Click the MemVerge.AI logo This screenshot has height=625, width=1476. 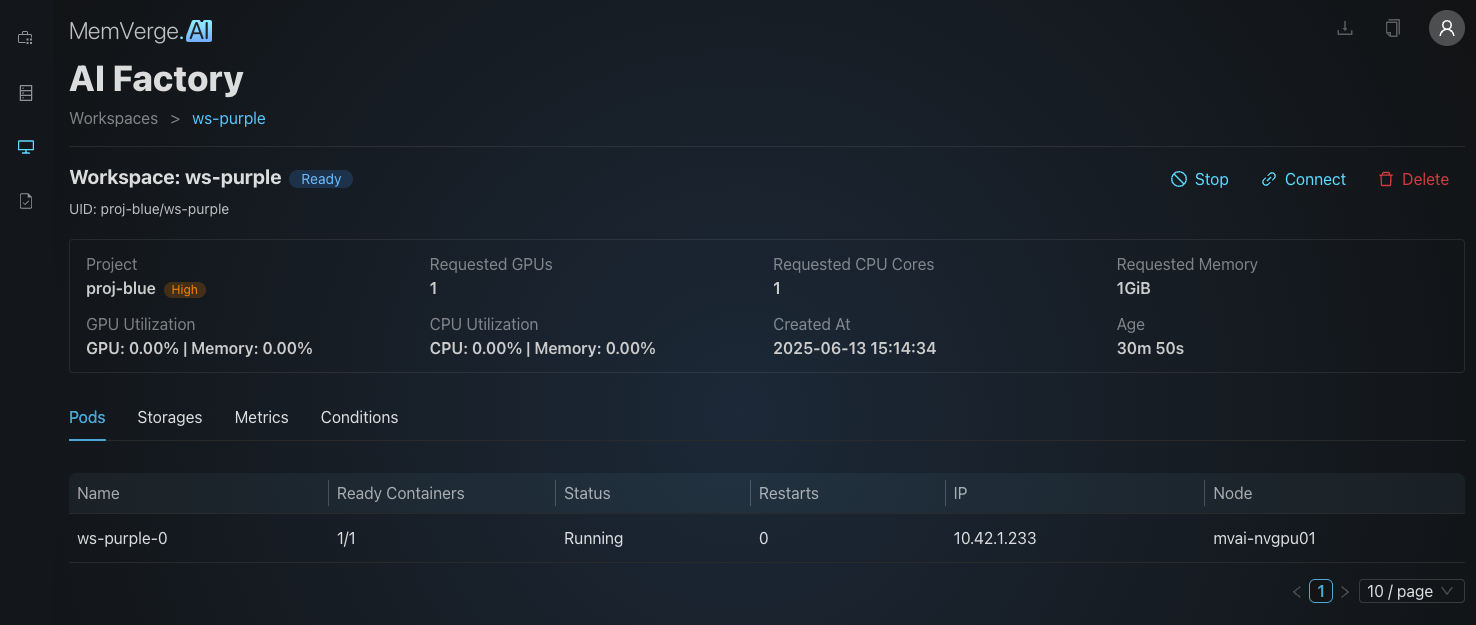pyautogui.click(x=141, y=31)
